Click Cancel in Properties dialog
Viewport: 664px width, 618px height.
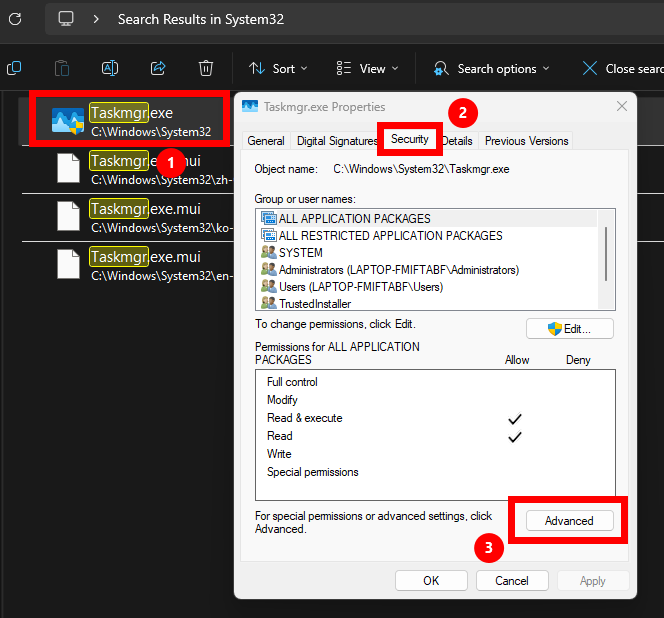tap(511, 580)
